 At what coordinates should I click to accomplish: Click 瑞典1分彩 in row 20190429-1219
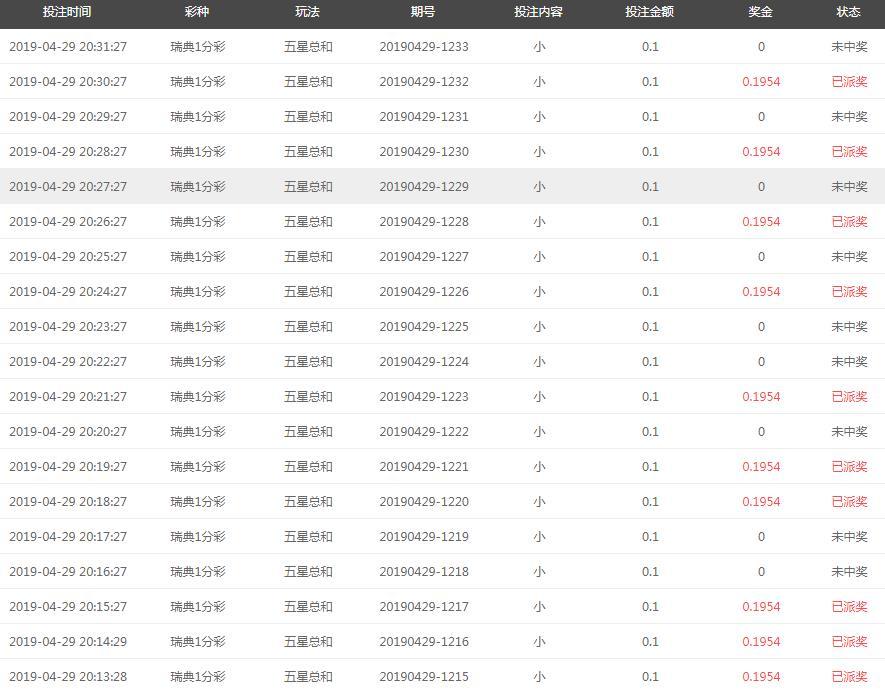coord(198,537)
